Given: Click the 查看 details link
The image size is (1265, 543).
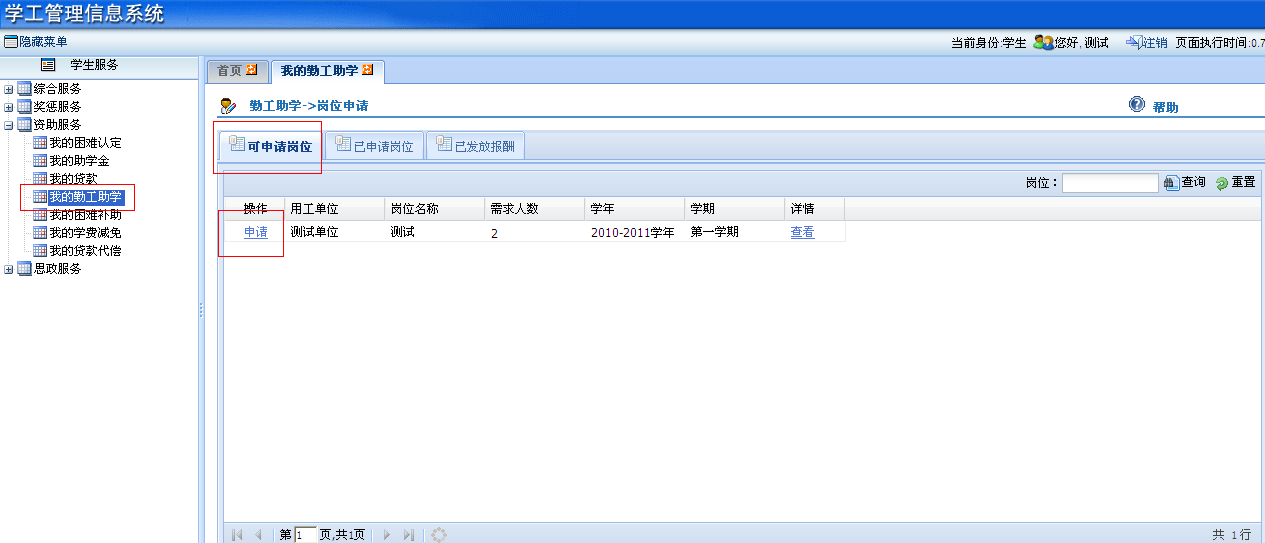Looking at the screenshot, I should pyautogui.click(x=802, y=232).
